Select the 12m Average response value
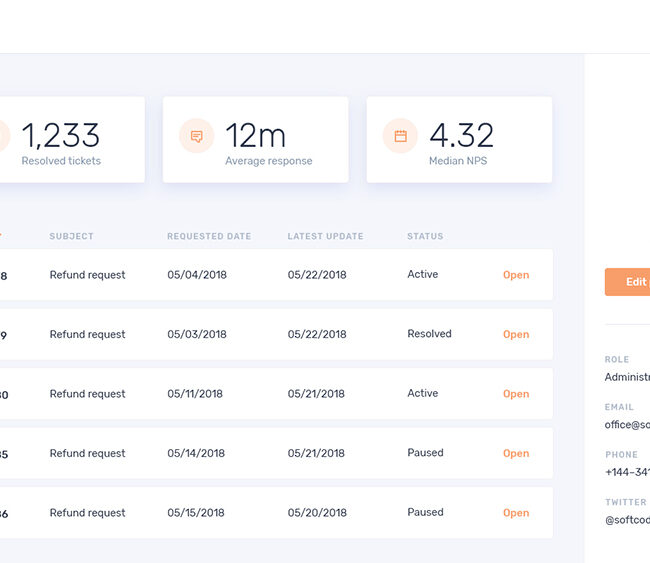This screenshot has height=563, width=650. tap(255, 135)
